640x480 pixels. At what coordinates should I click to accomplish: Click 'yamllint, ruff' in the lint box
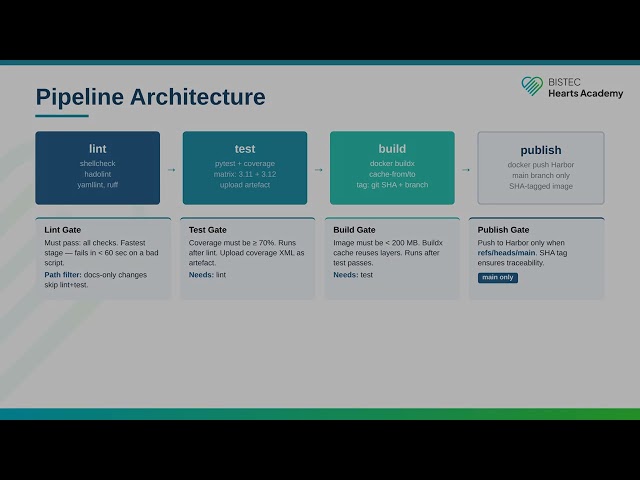98,184
